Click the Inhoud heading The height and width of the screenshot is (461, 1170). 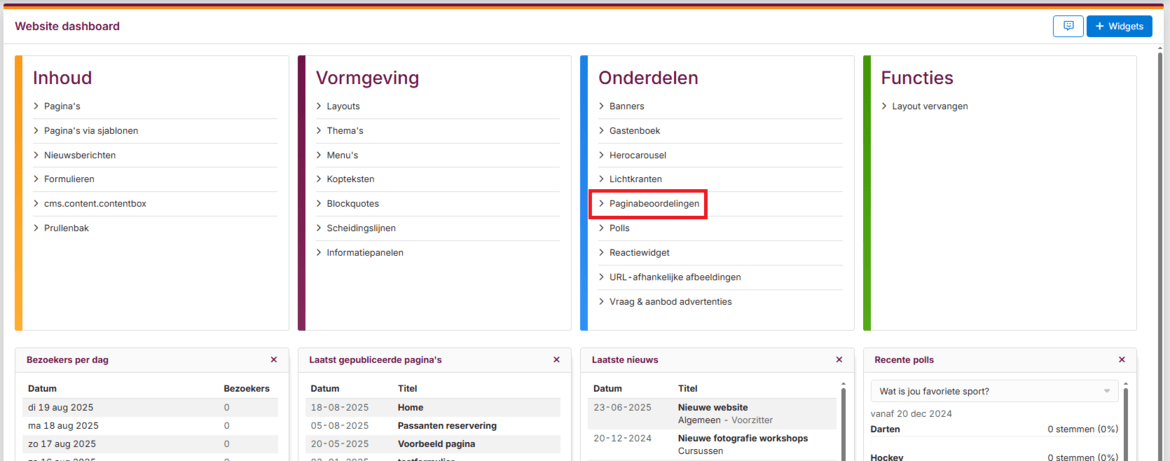(x=63, y=78)
